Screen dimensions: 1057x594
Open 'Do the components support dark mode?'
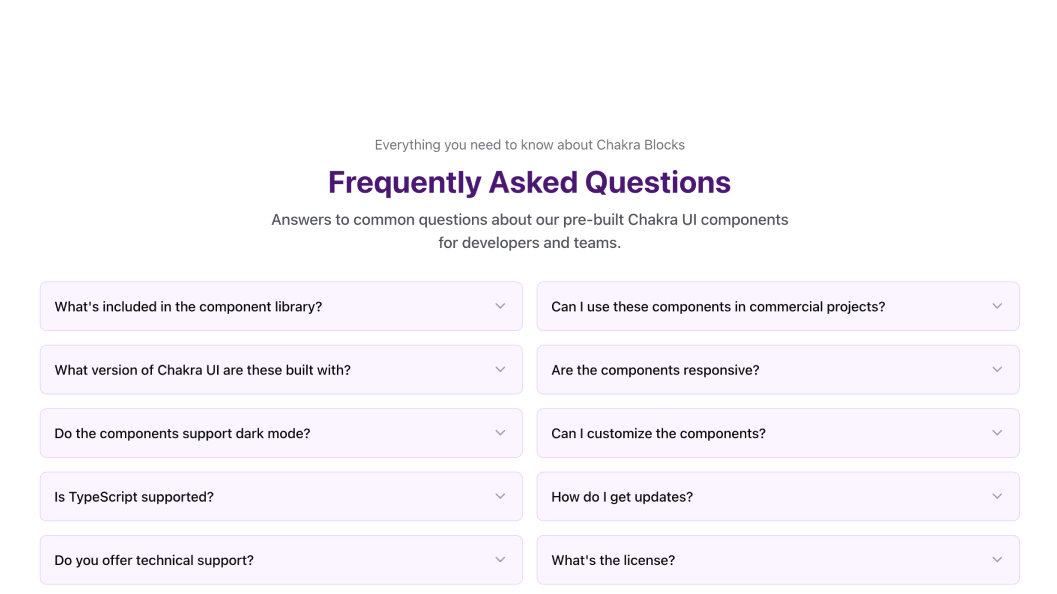pyautogui.click(x=183, y=434)
